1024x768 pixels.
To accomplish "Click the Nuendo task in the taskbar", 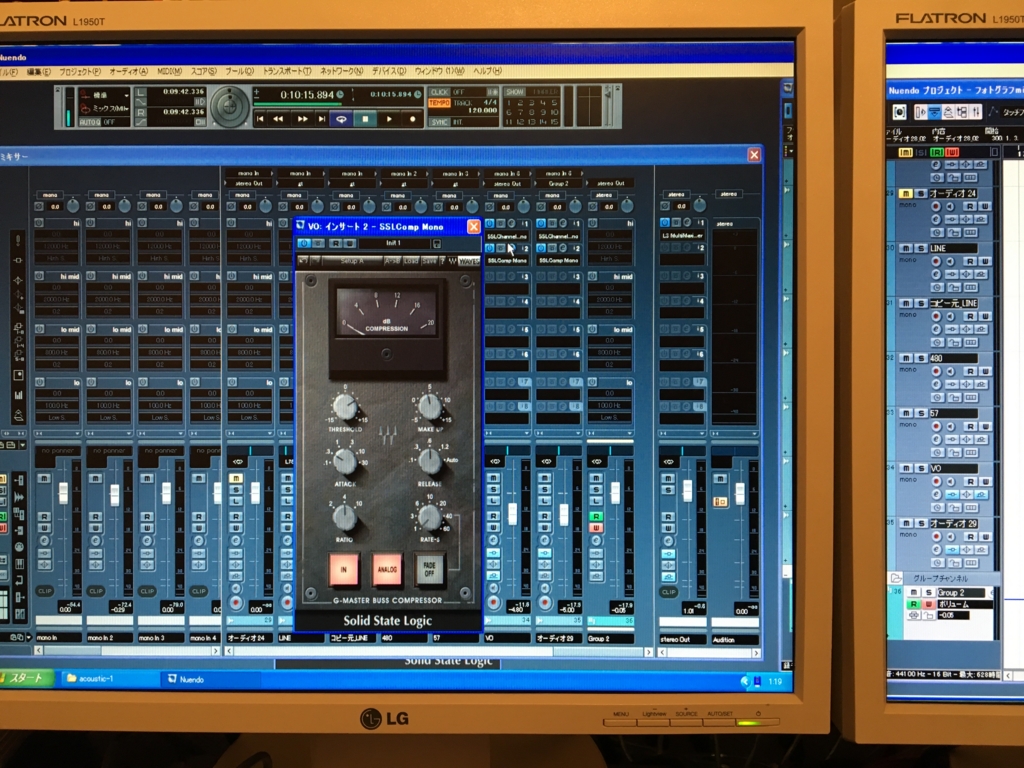I will point(209,679).
